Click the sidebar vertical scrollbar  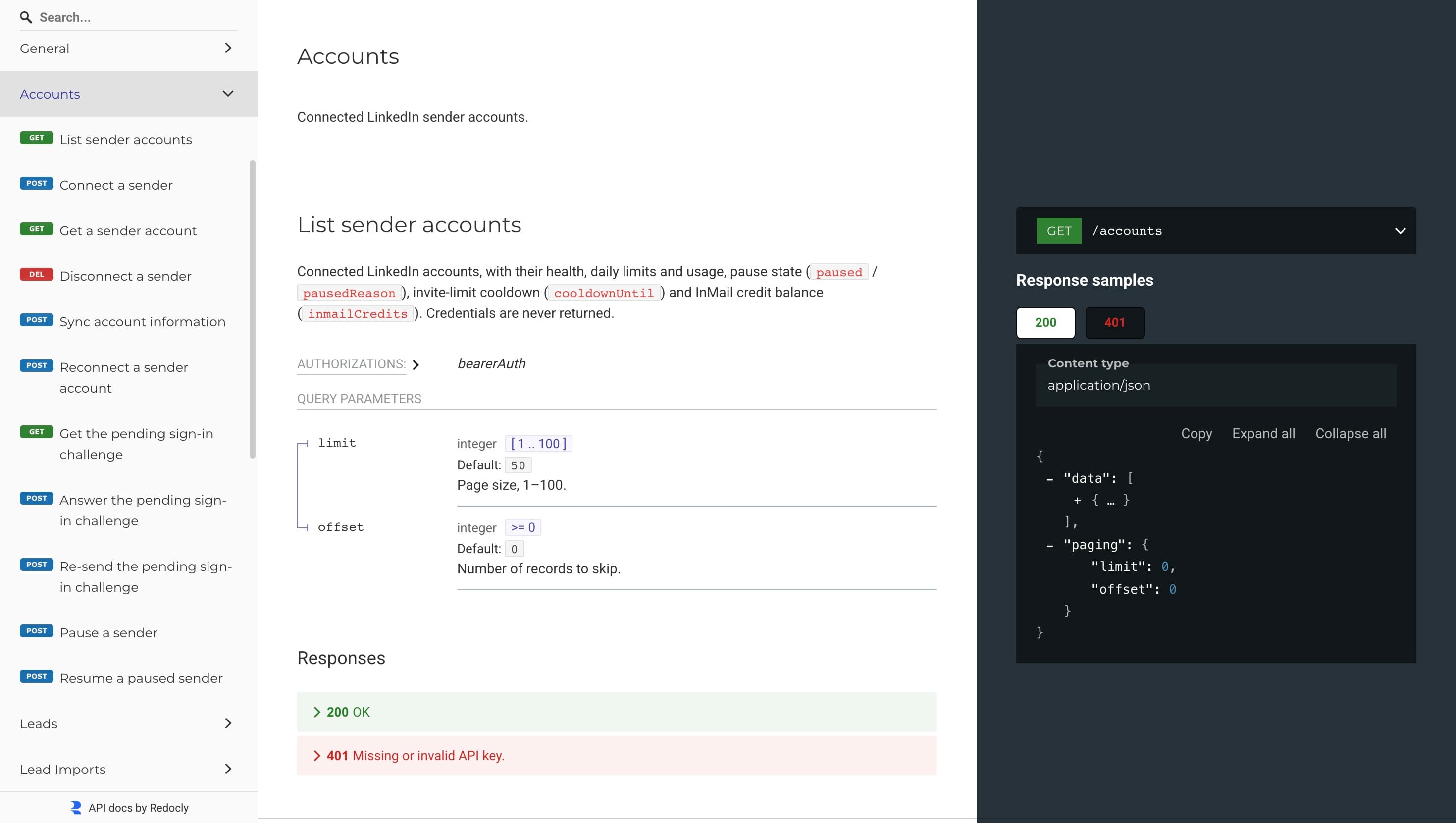click(x=252, y=310)
